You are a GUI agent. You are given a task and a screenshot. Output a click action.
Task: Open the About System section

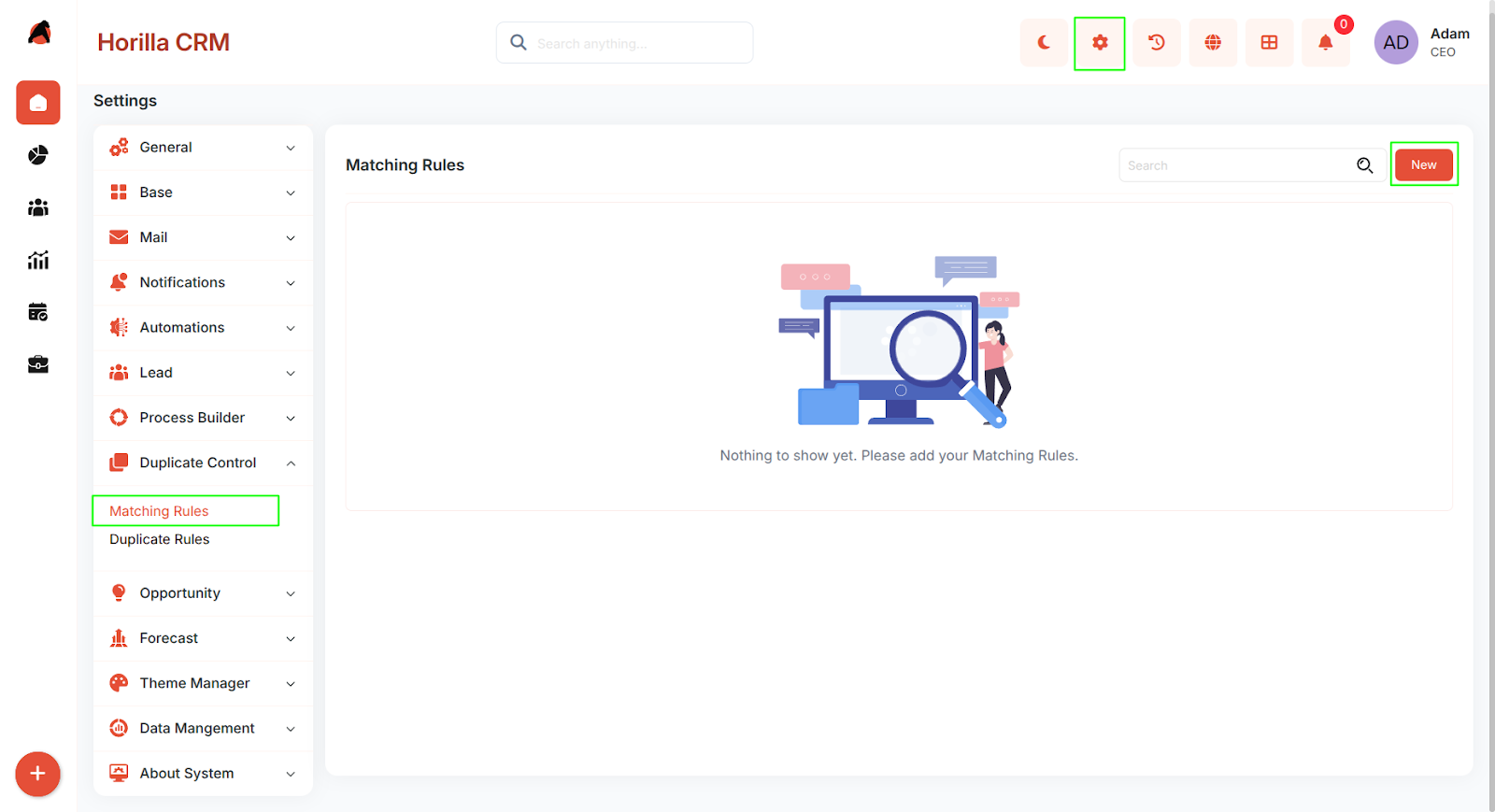203,774
